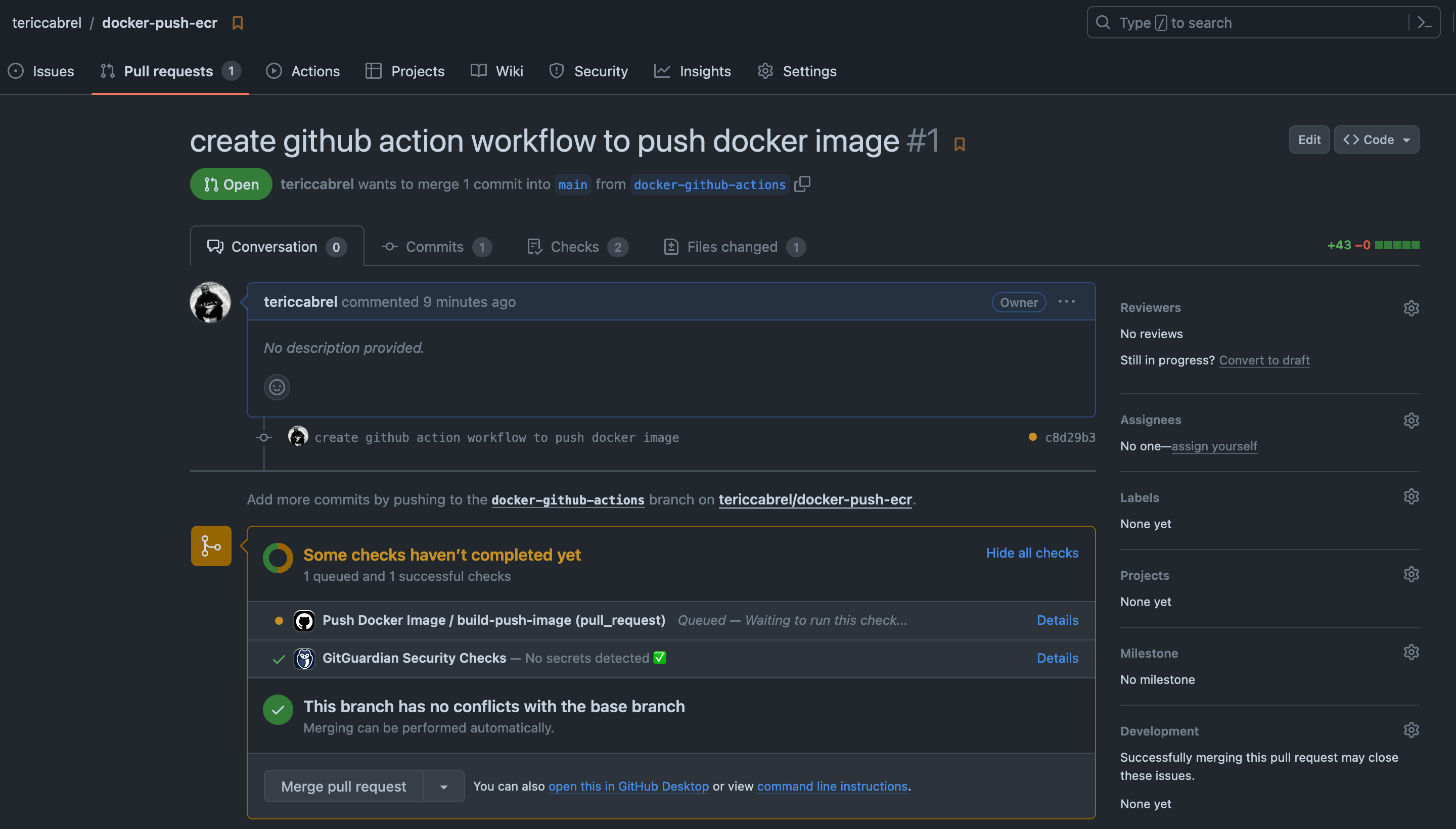1456x829 pixels.
Task: Click the Edit button on PR title
Action: pos(1309,139)
